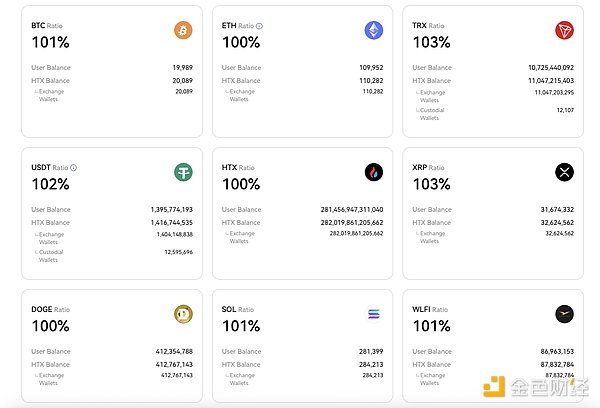Click the Solana SOL icon
Image resolution: width=600 pixels, height=408 pixels.
pos(374,314)
